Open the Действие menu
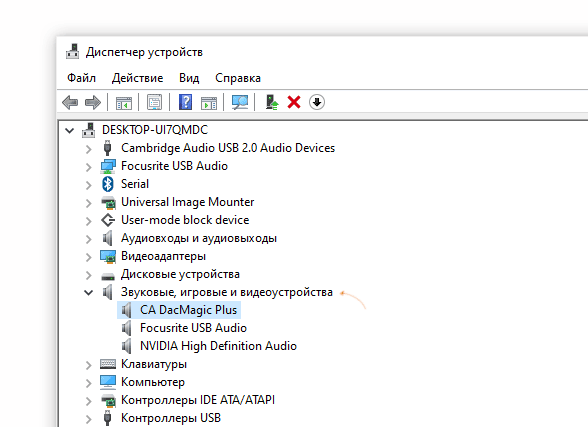The height and width of the screenshot is (427, 588). [138, 78]
